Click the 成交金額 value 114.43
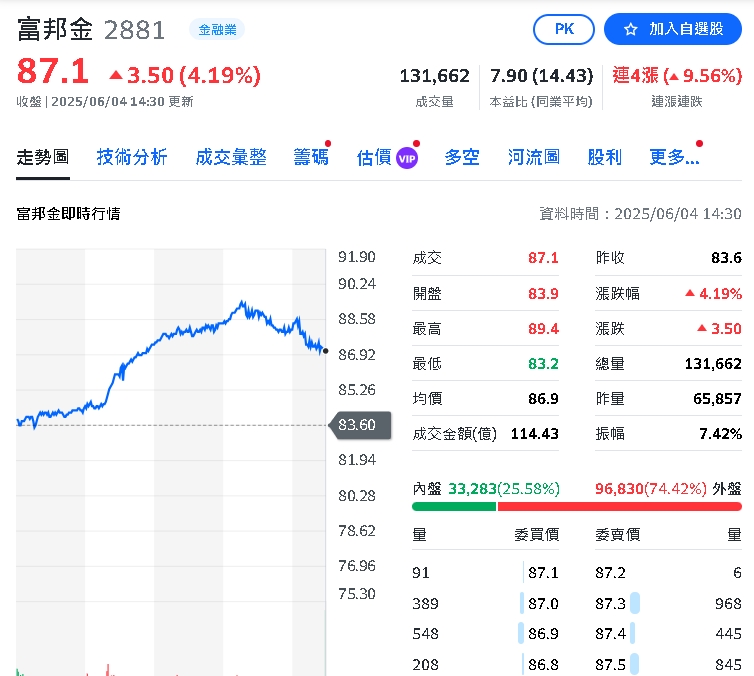This screenshot has height=676, width=754. 535,434
